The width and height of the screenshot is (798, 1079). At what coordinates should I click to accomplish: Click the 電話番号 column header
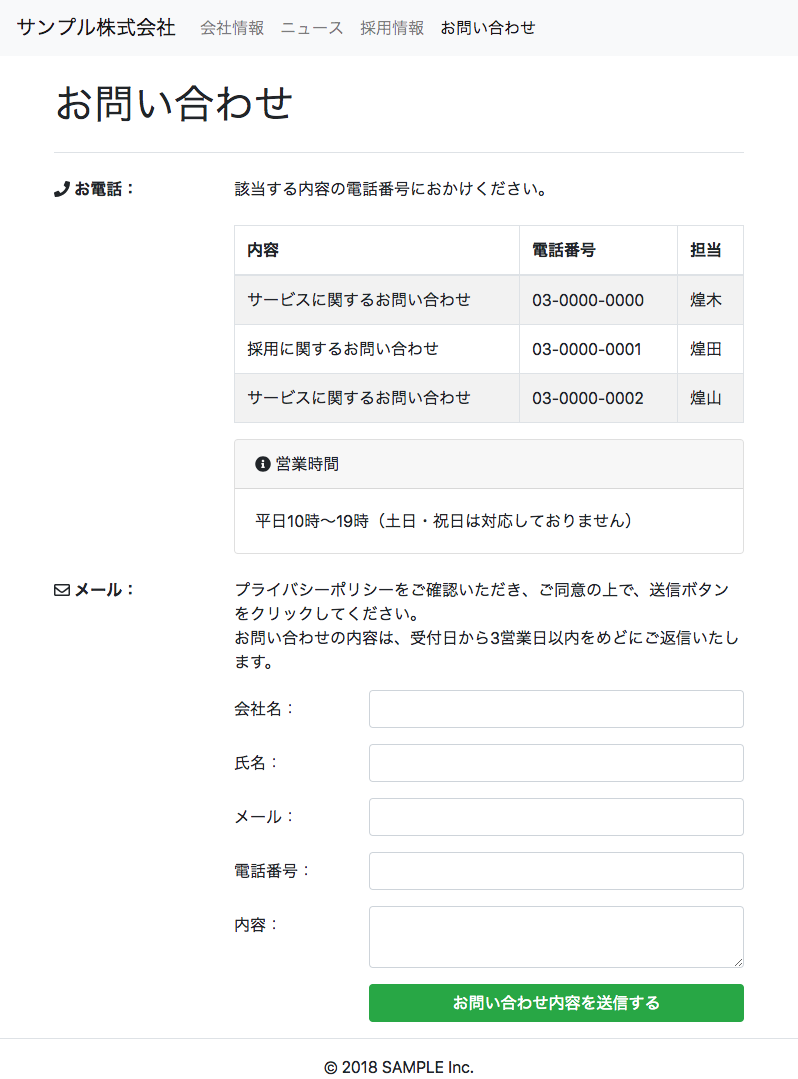564,250
